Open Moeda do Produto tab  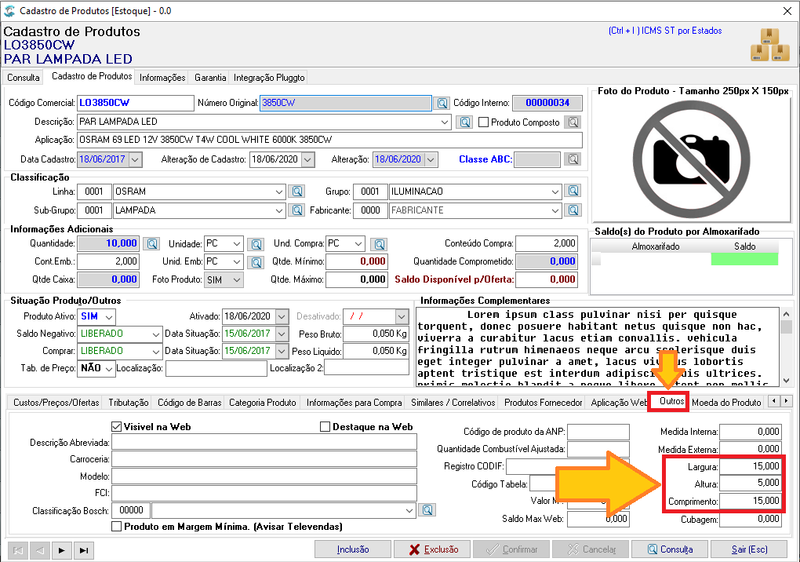tap(727, 402)
